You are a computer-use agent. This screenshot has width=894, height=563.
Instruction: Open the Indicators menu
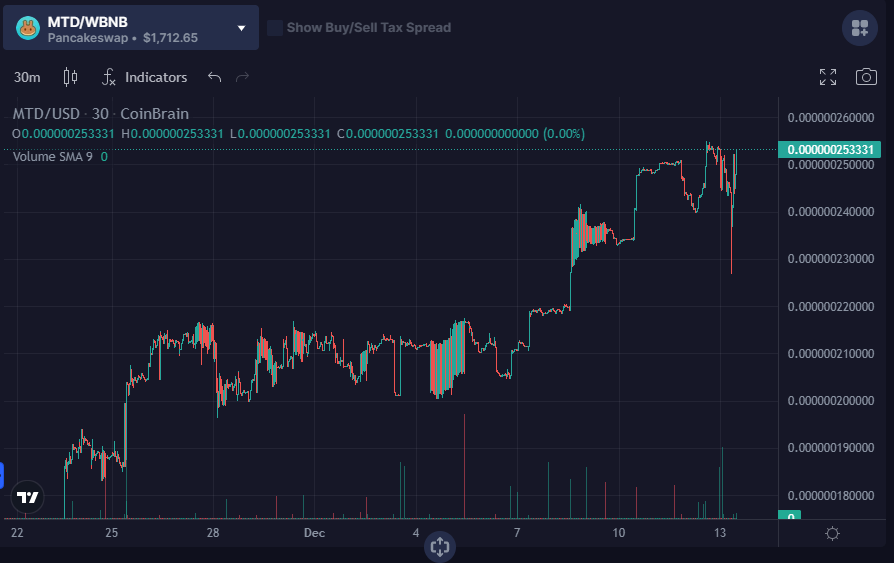coord(156,77)
